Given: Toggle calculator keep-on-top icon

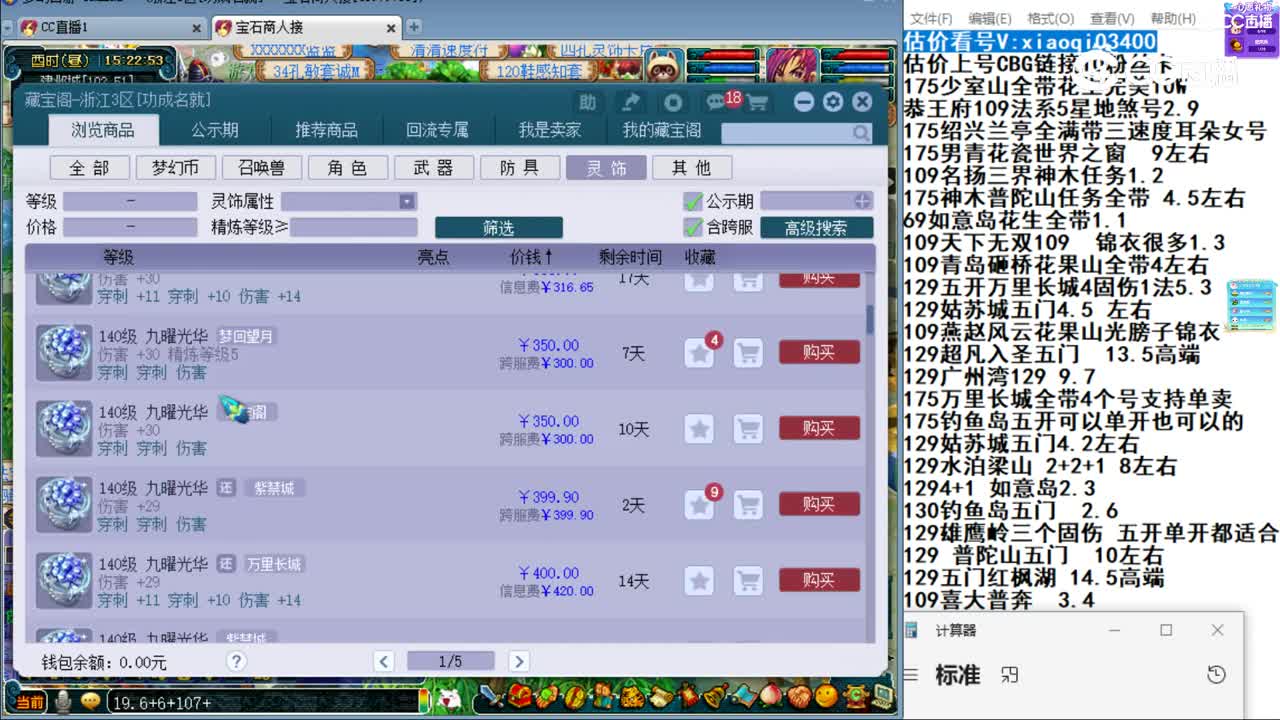Looking at the screenshot, I should [x=1010, y=675].
